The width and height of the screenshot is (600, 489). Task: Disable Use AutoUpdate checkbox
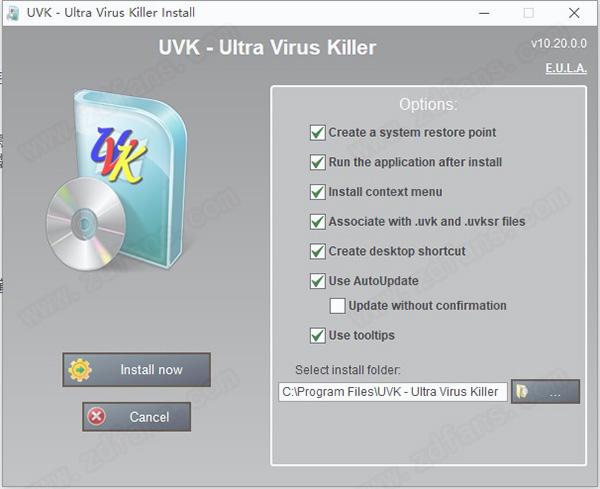(x=318, y=281)
